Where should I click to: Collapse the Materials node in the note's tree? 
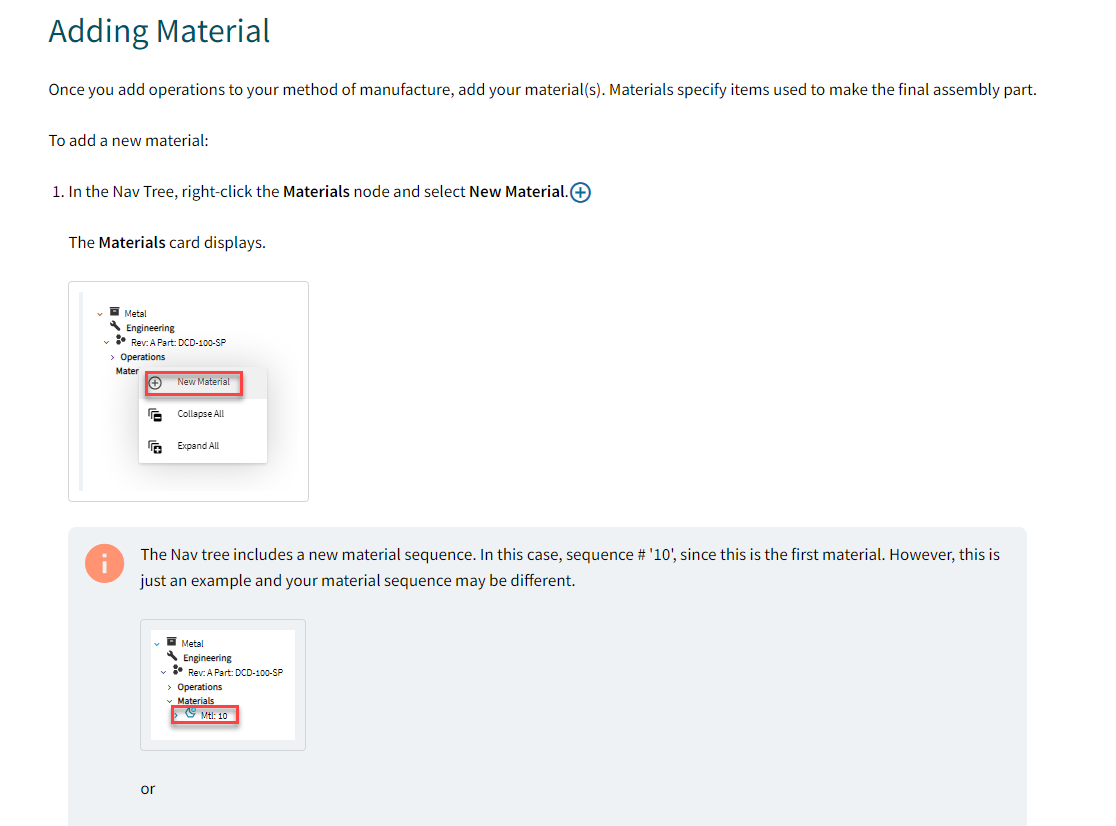169,701
